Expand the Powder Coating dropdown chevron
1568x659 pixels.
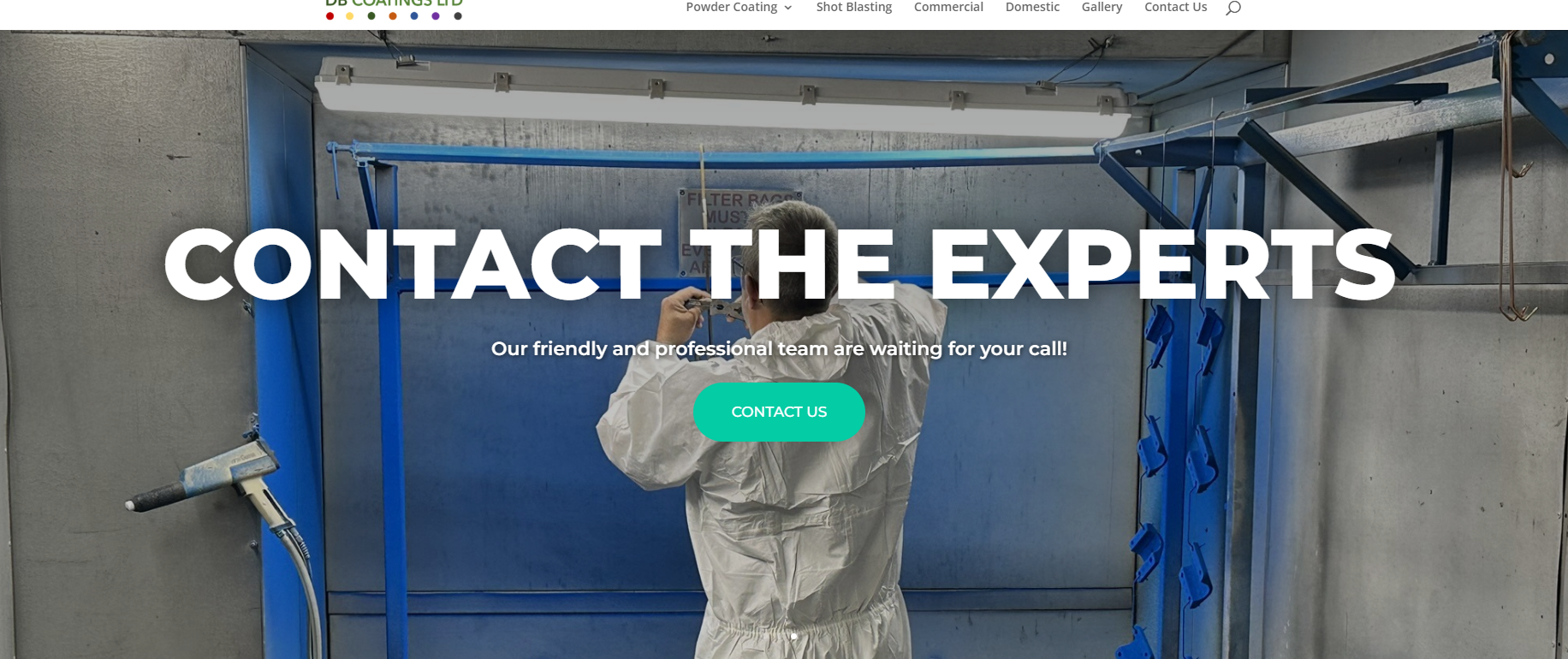point(788,8)
